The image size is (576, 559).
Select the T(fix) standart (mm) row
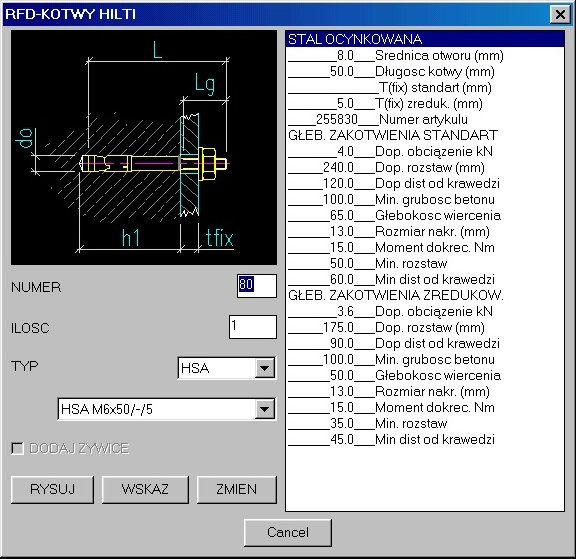[x=425, y=87]
